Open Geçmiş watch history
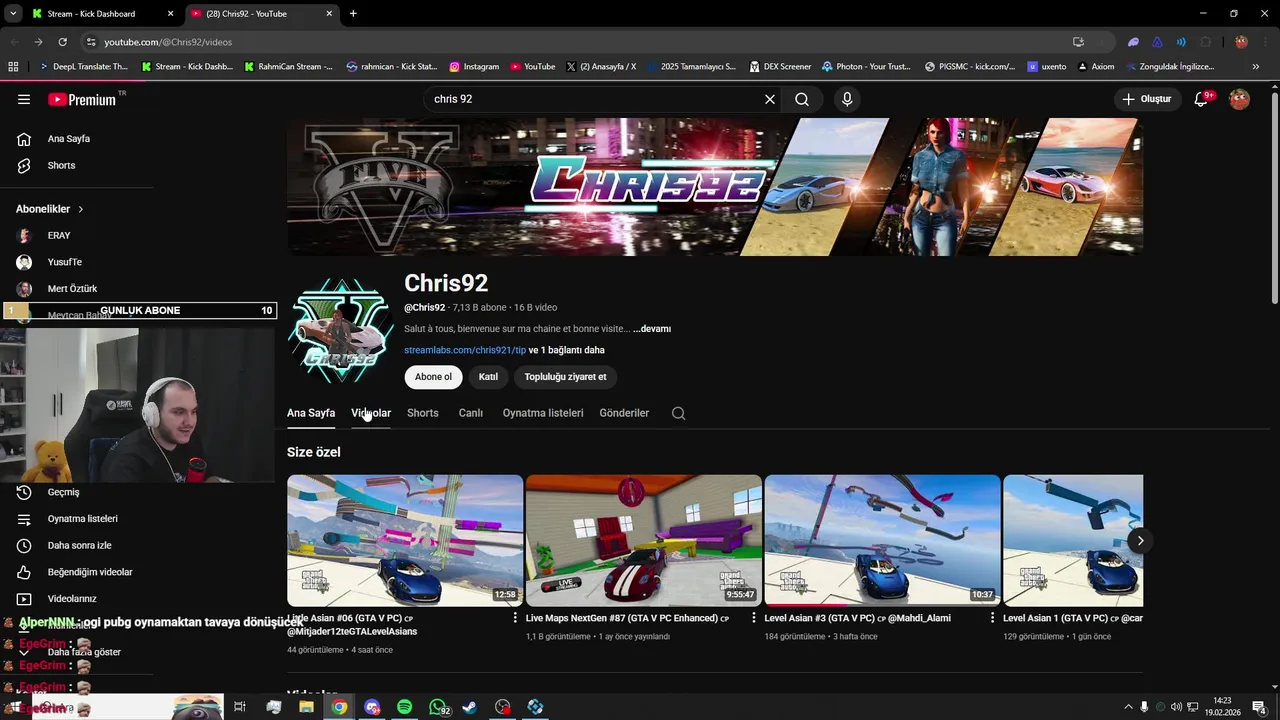This screenshot has width=1280, height=720. [x=63, y=492]
